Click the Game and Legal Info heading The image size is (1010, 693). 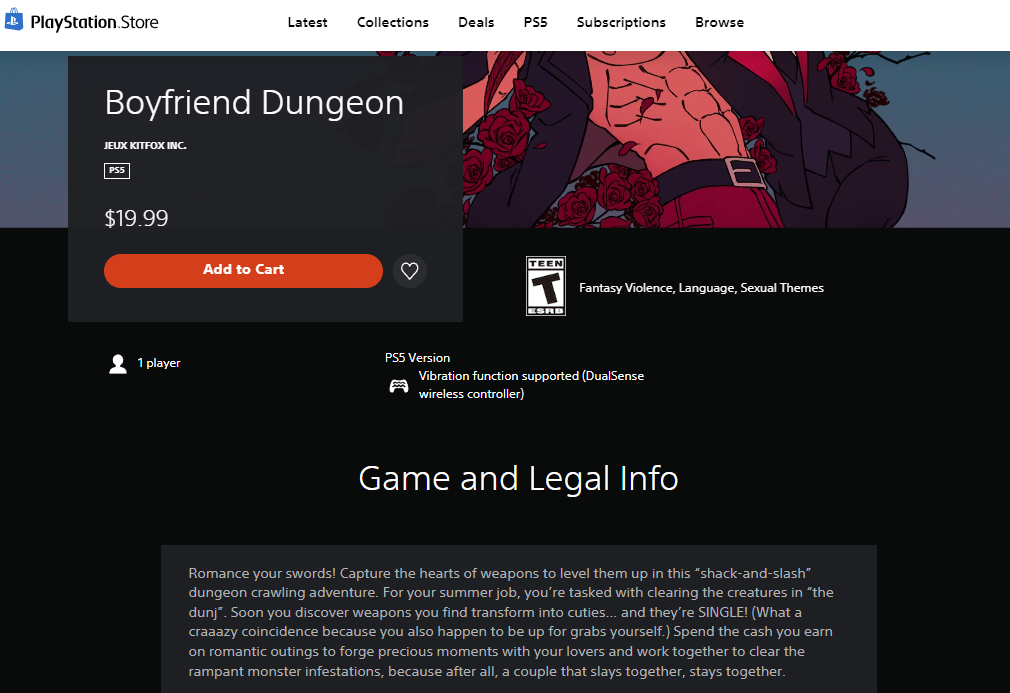(519, 479)
